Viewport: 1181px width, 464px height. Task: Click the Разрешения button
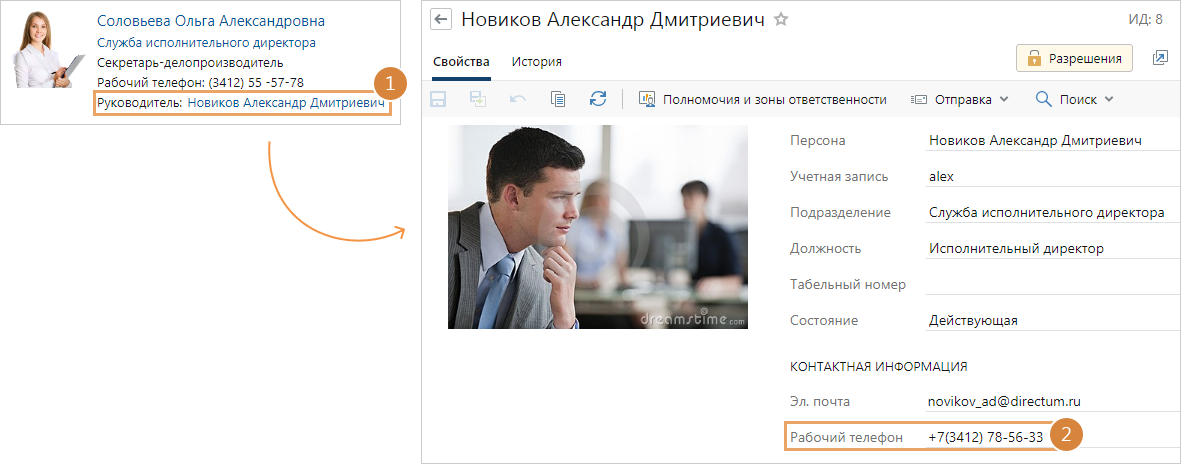pyautogui.click(x=1074, y=59)
